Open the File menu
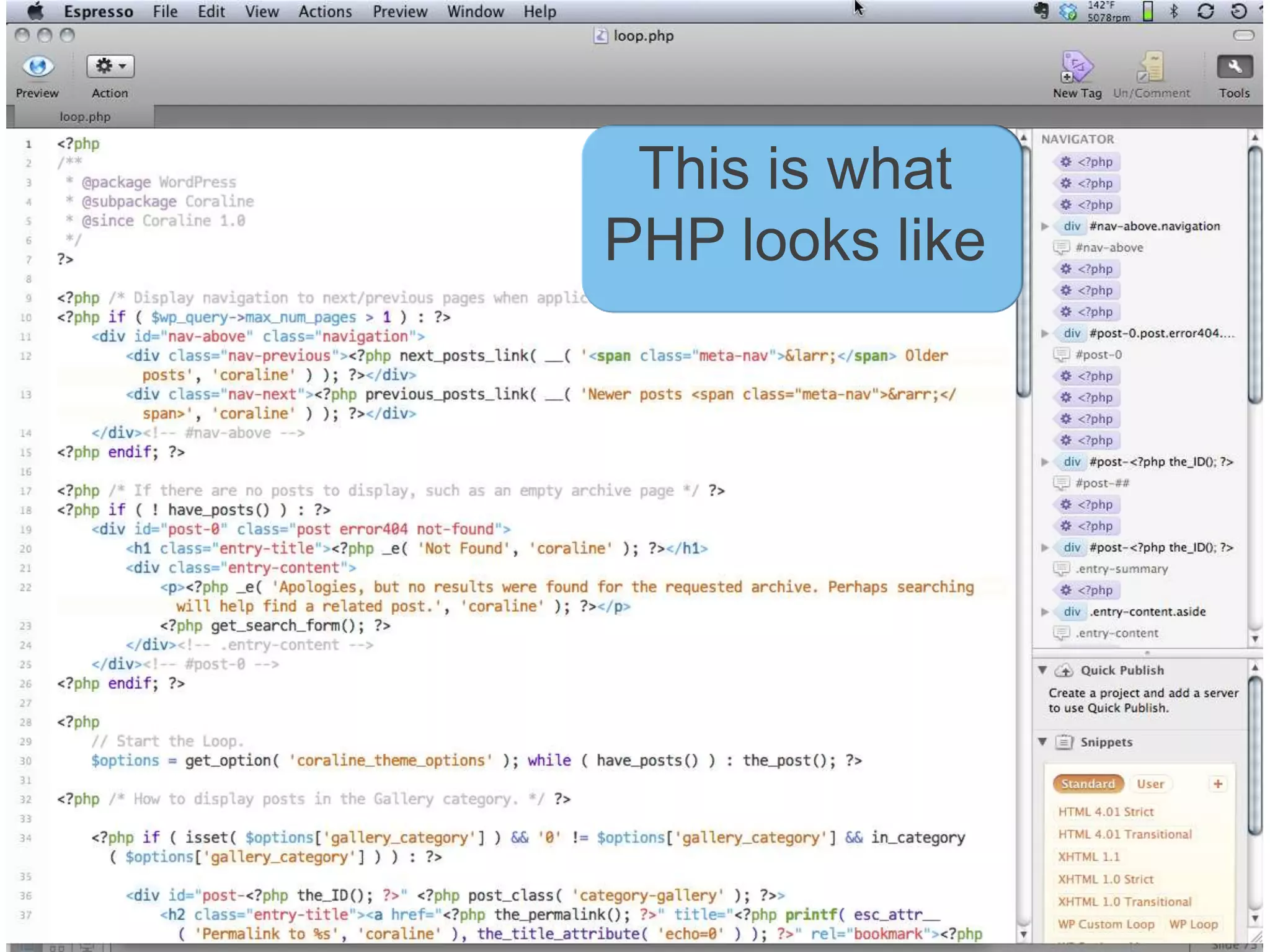Image resolution: width=1270 pixels, height=952 pixels. [x=165, y=11]
